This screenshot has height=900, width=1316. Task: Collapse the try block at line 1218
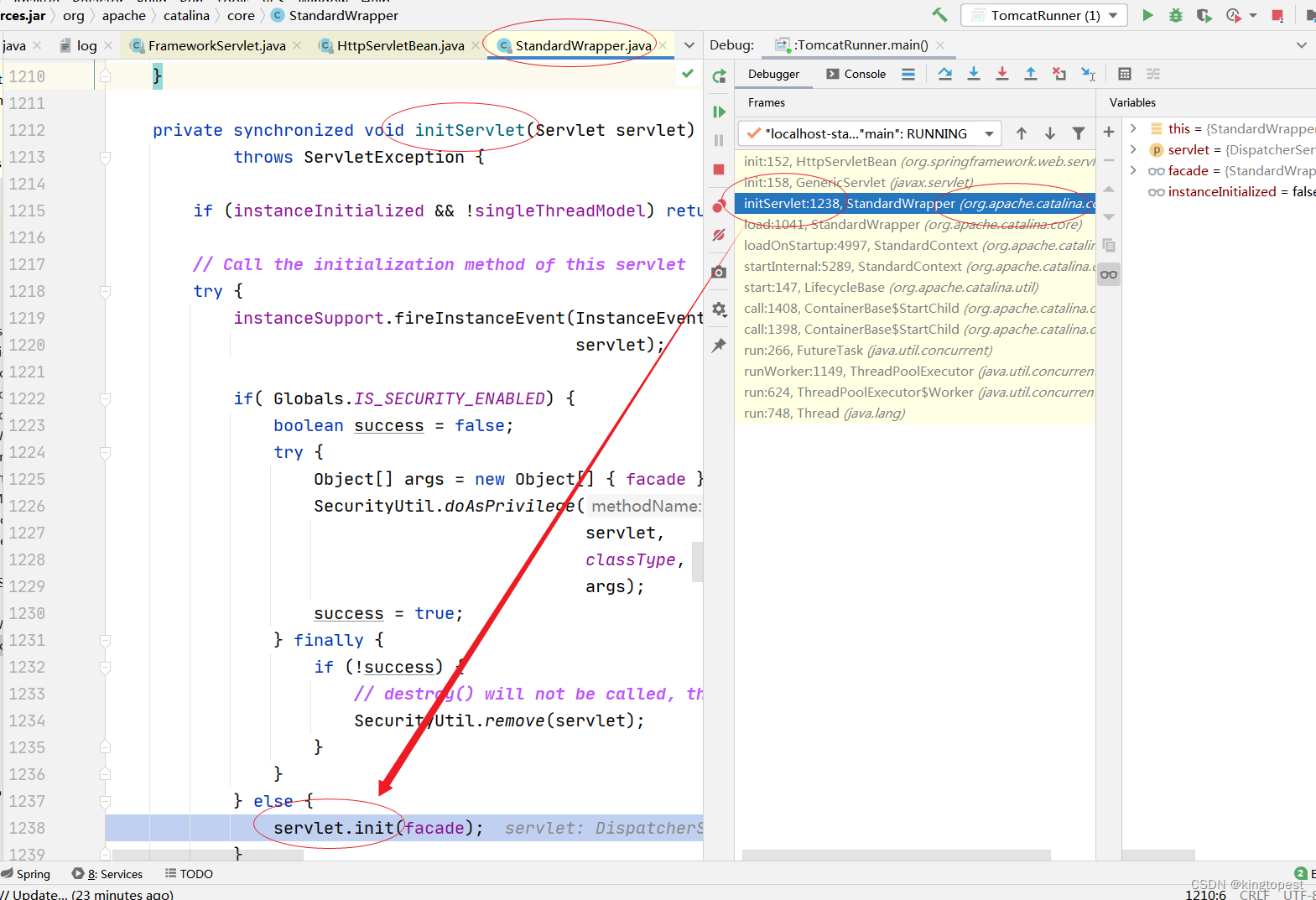click(105, 291)
